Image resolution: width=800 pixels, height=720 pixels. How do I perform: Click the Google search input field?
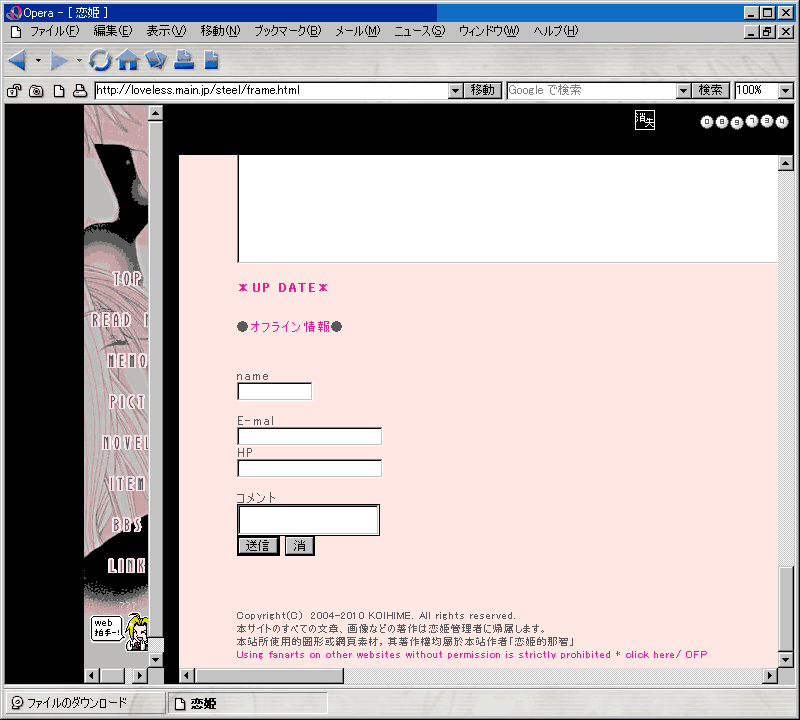click(592, 91)
